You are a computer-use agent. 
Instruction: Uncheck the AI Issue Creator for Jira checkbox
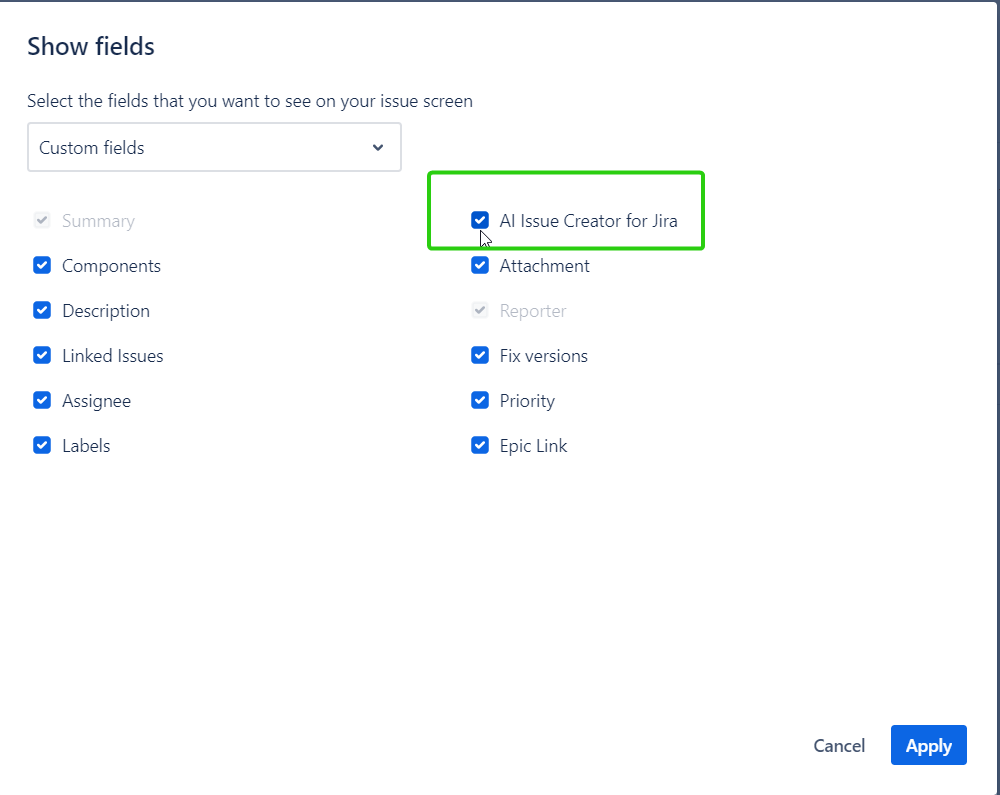480,221
